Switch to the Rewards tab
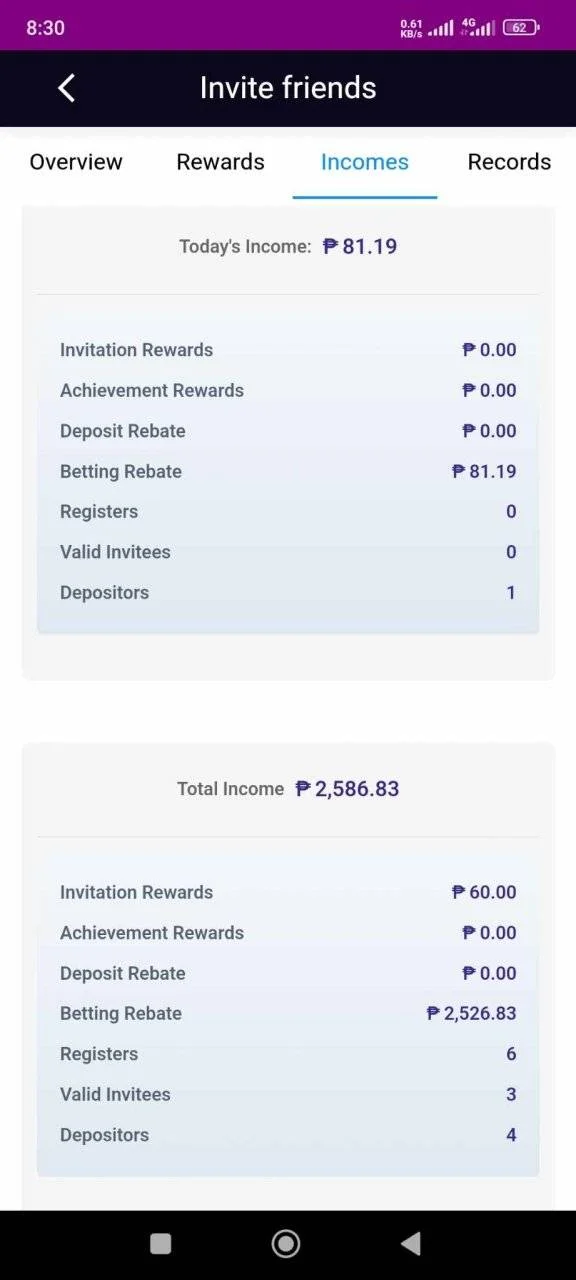Viewport: 576px width, 1280px height. pyautogui.click(x=221, y=162)
